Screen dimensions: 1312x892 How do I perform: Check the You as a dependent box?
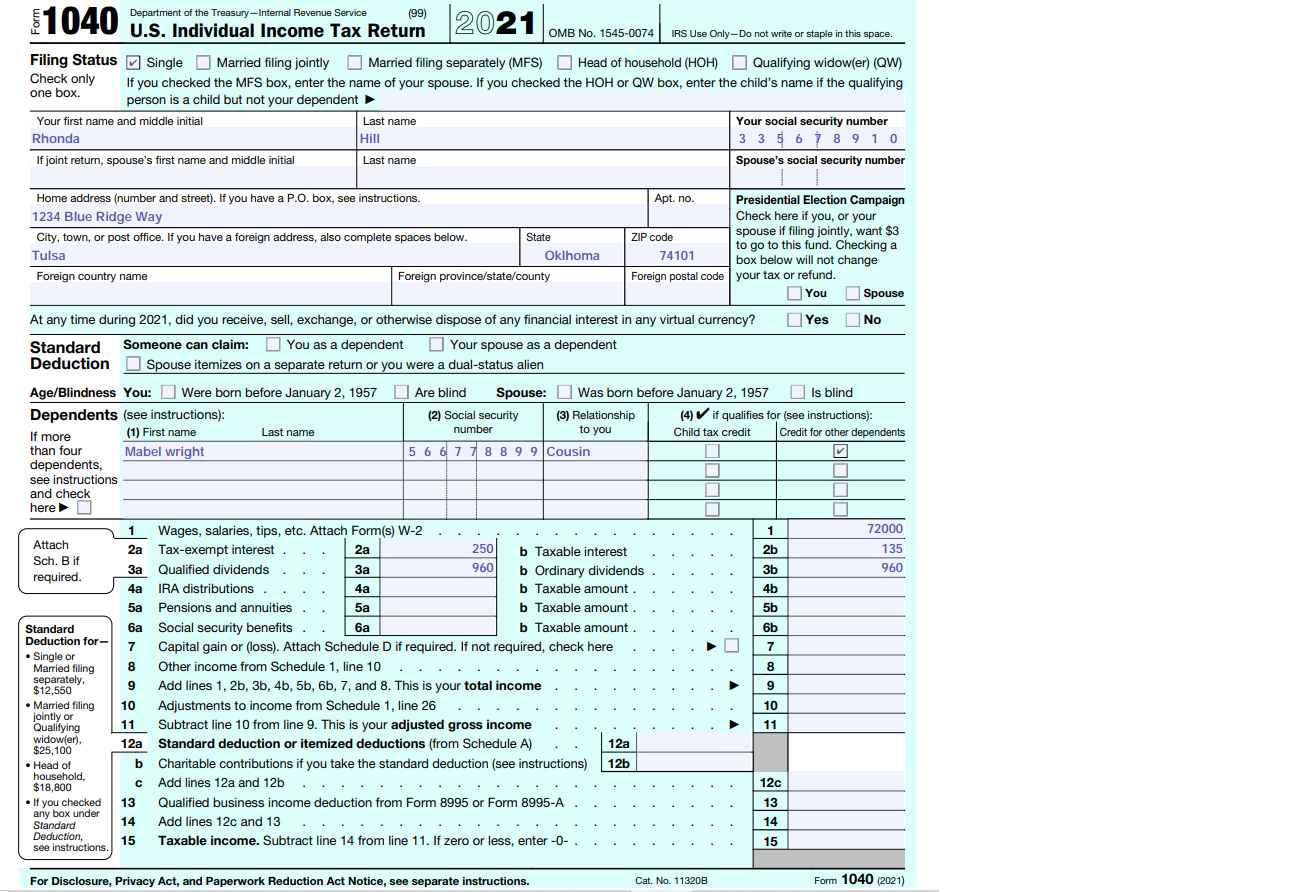tap(273, 344)
